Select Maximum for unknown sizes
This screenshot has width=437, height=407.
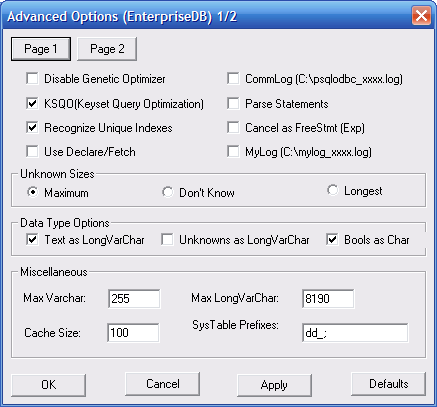pos(33,192)
